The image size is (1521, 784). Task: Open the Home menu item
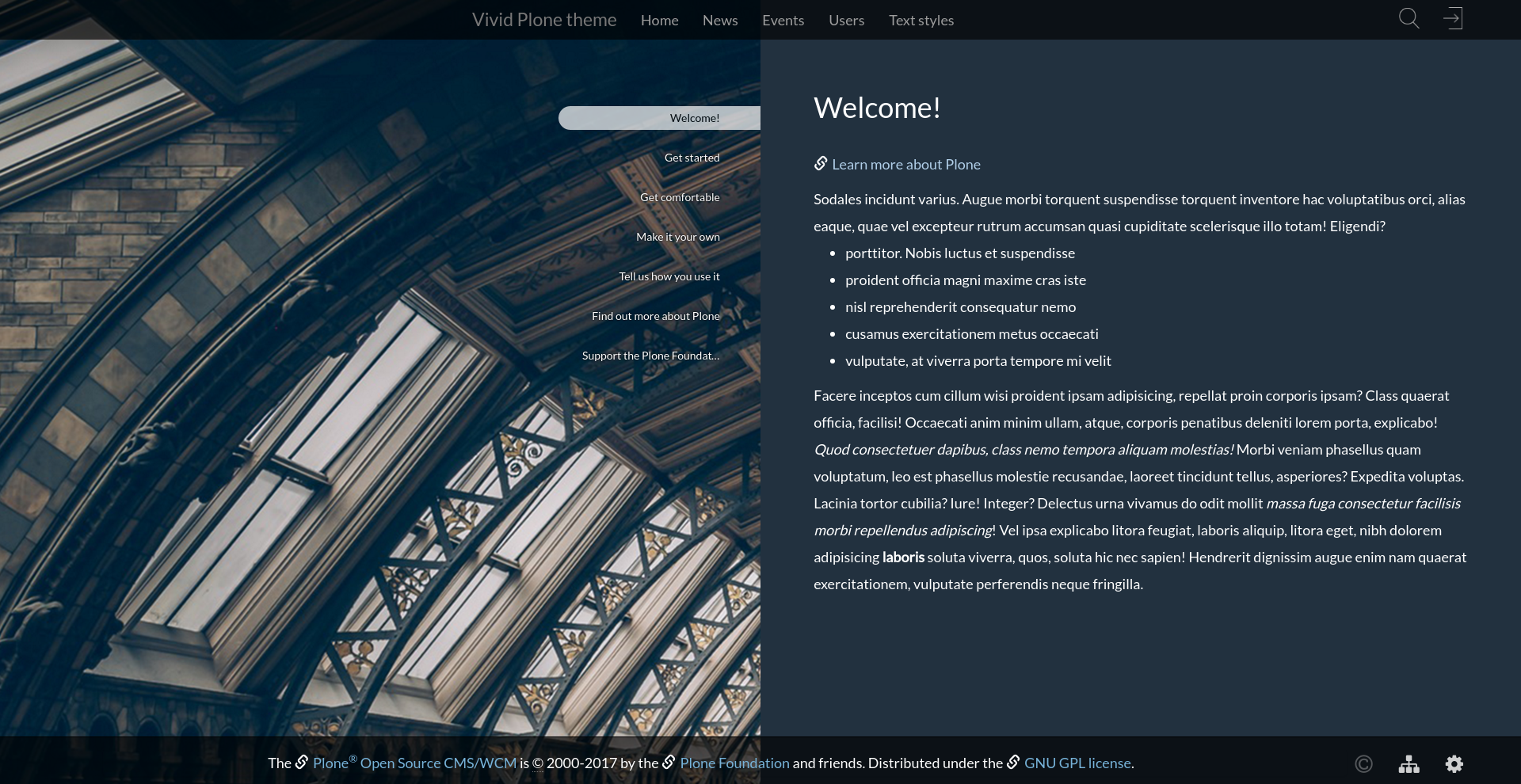659,21
